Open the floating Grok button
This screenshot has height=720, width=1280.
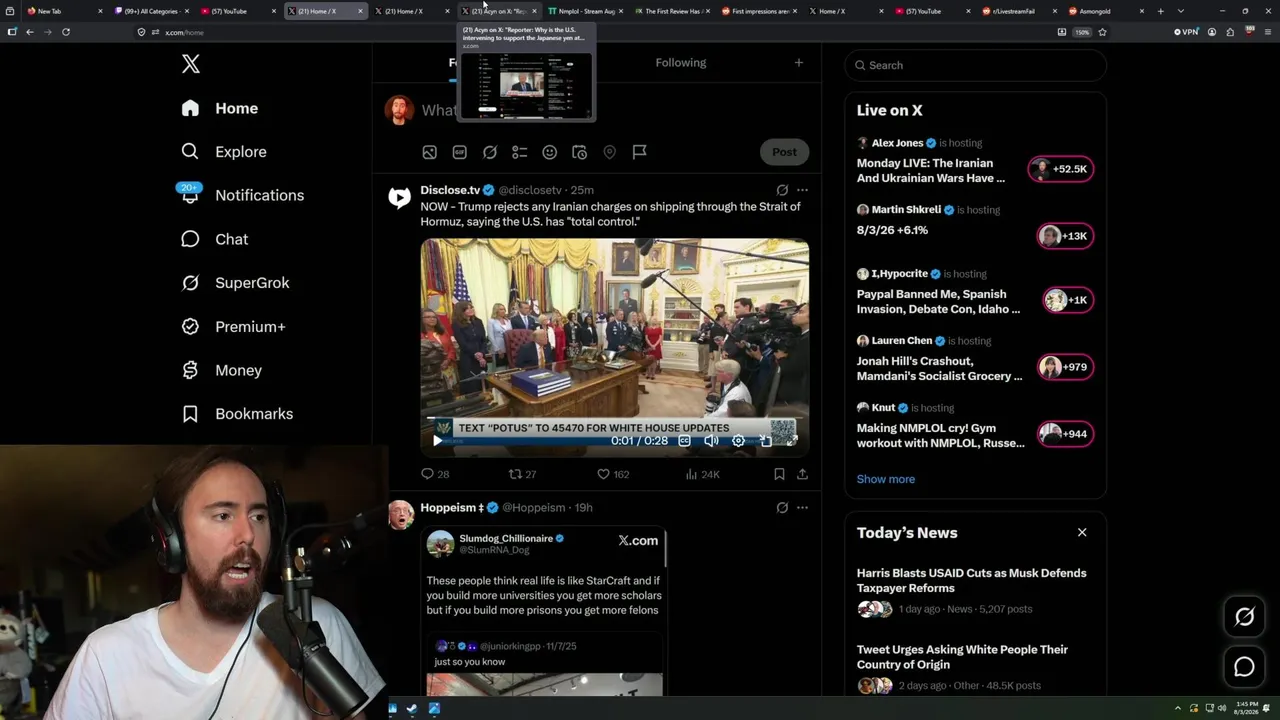pyautogui.click(x=1244, y=617)
